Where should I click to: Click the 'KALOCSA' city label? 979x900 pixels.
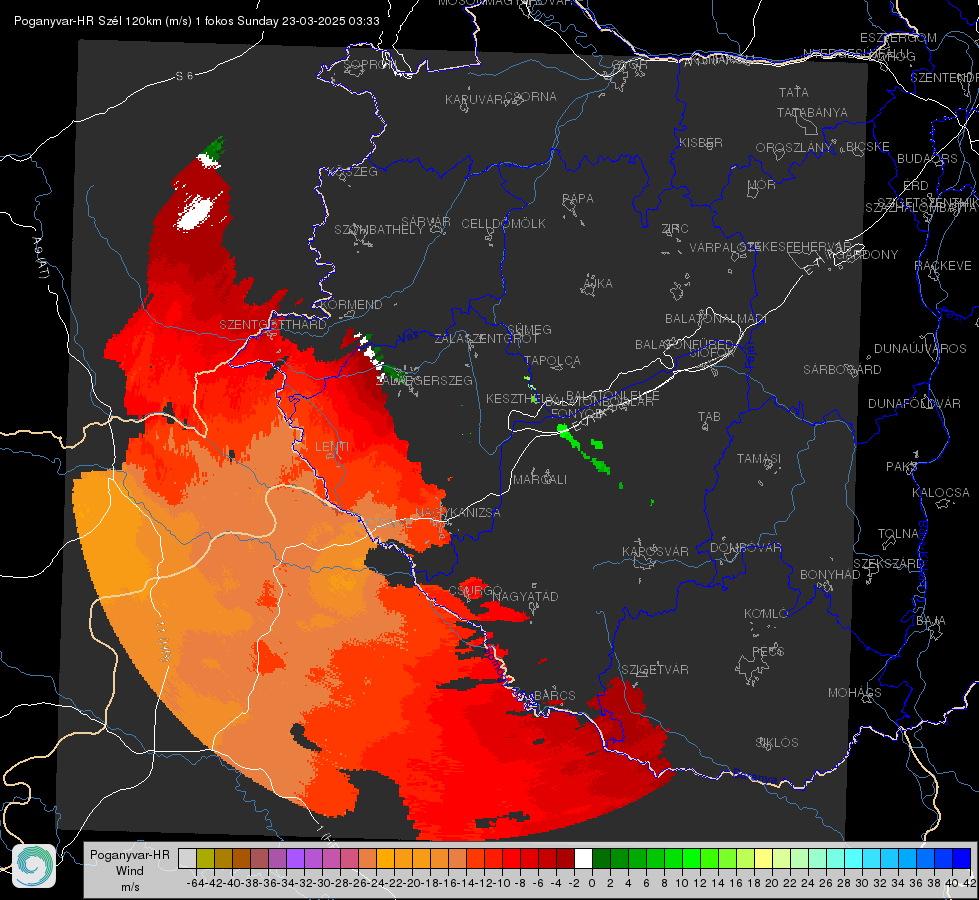point(941,492)
